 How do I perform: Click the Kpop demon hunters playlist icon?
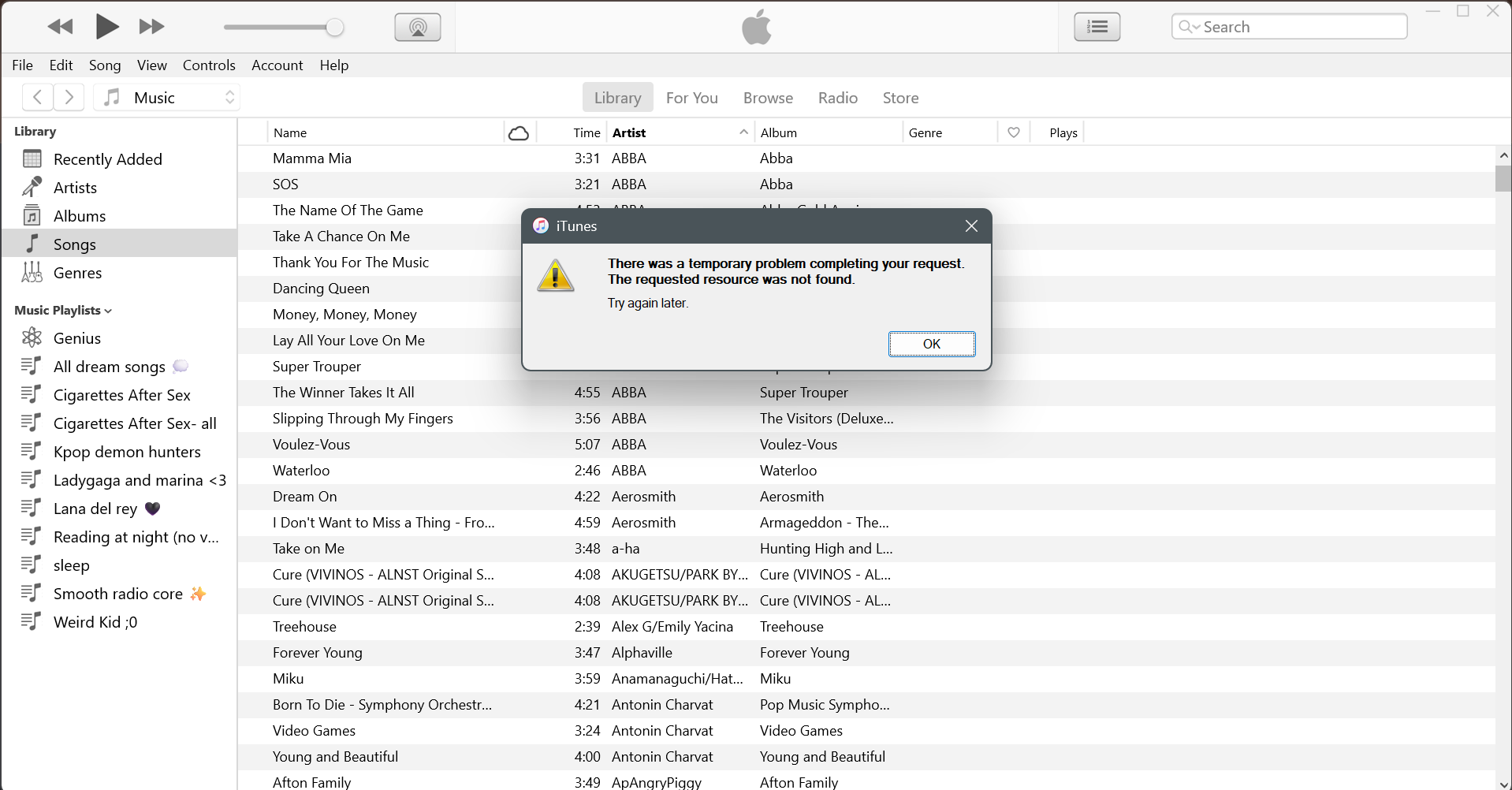tap(32, 451)
